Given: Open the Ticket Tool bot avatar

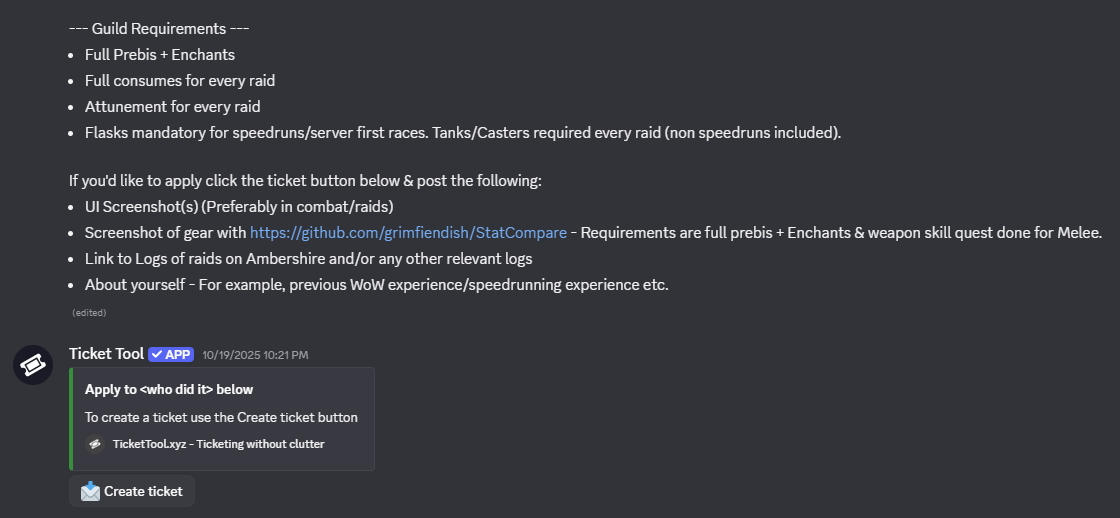Looking at the screenshot, I should point(33,365).
